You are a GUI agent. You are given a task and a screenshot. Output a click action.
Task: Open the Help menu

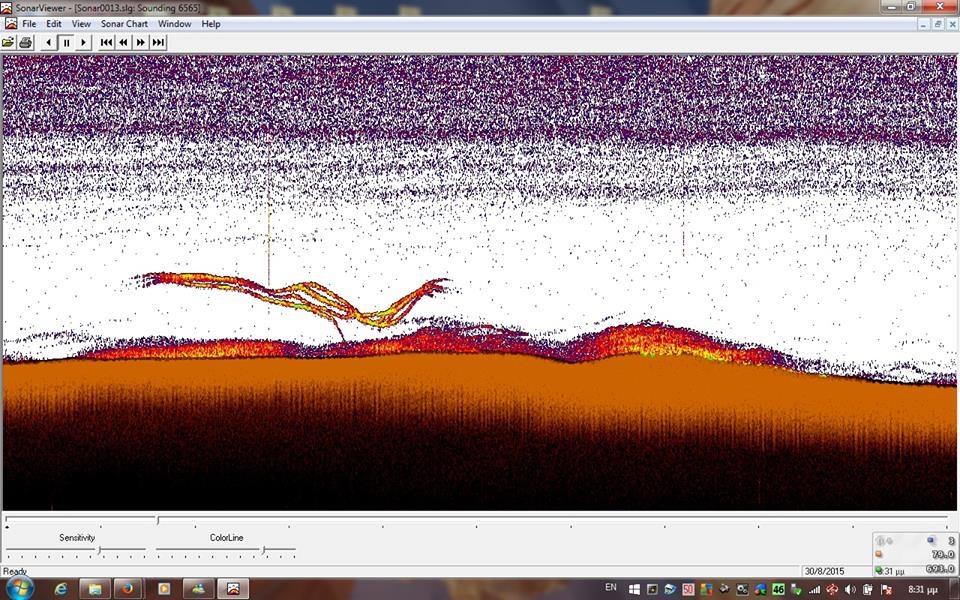click(211, 24)
